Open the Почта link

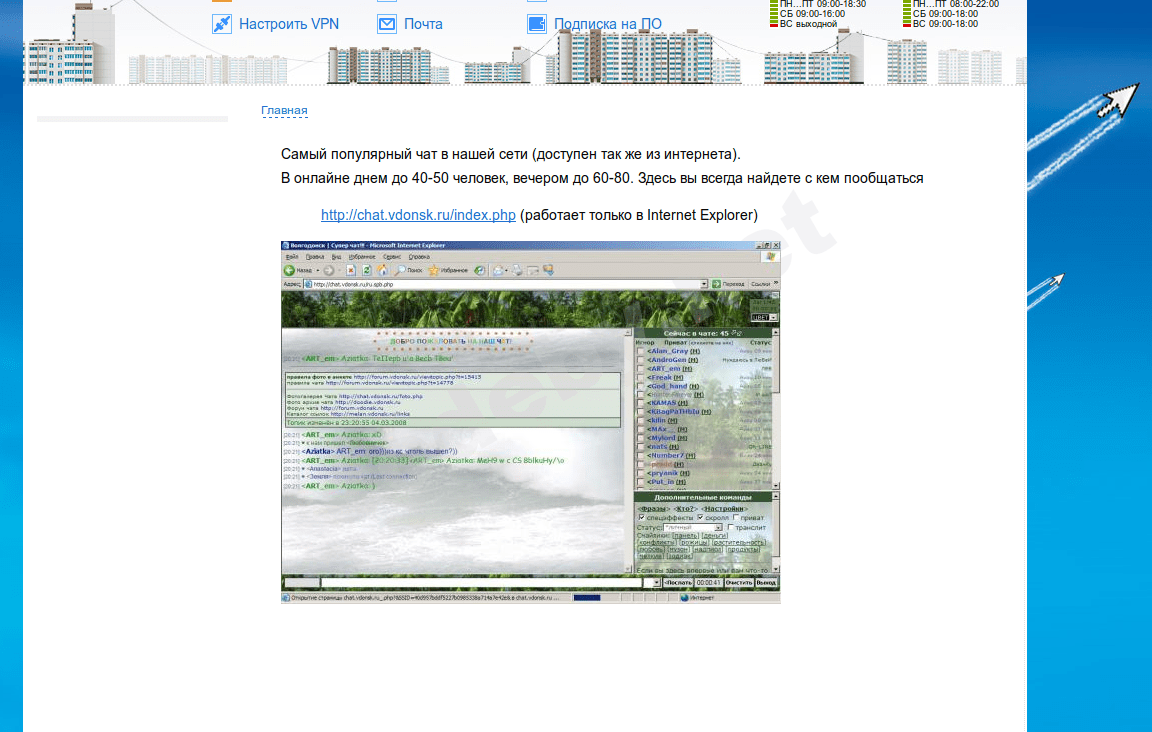(423, 24)
